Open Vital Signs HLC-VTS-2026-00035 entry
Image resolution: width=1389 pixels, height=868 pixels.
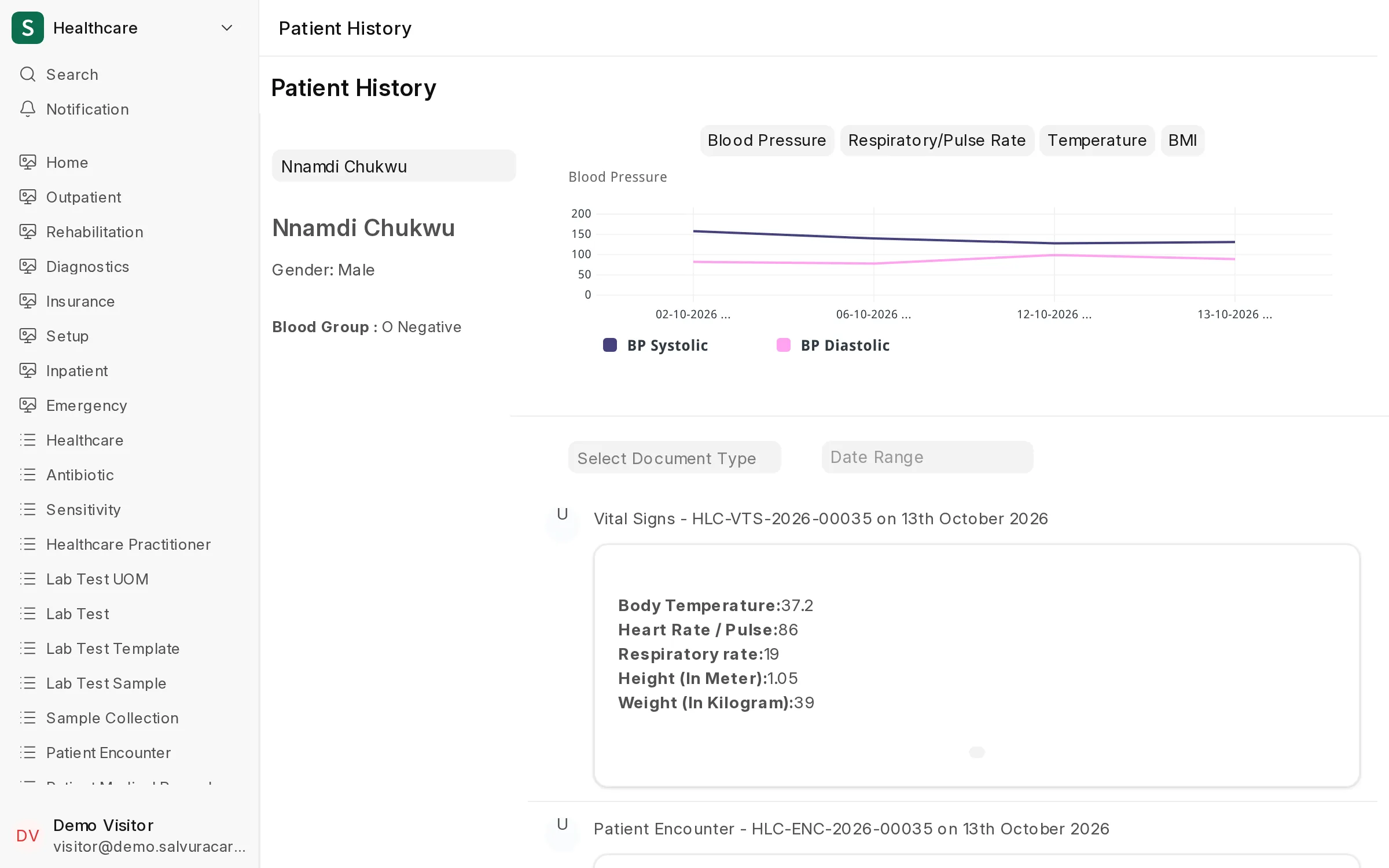821,519
